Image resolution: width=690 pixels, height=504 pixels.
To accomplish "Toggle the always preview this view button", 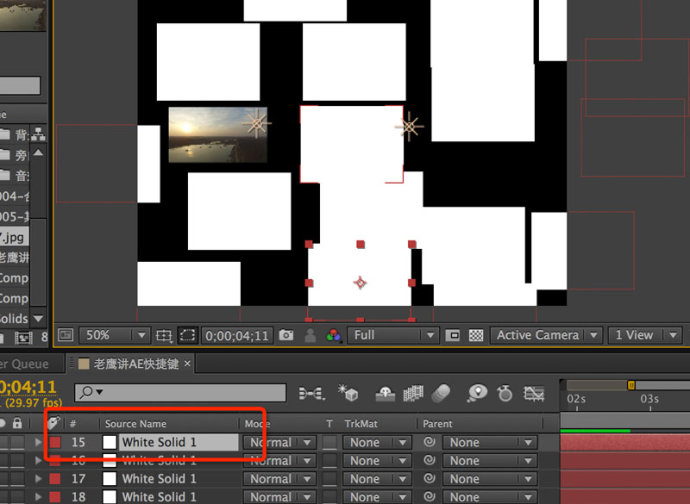I will click(x=66, y=335).
